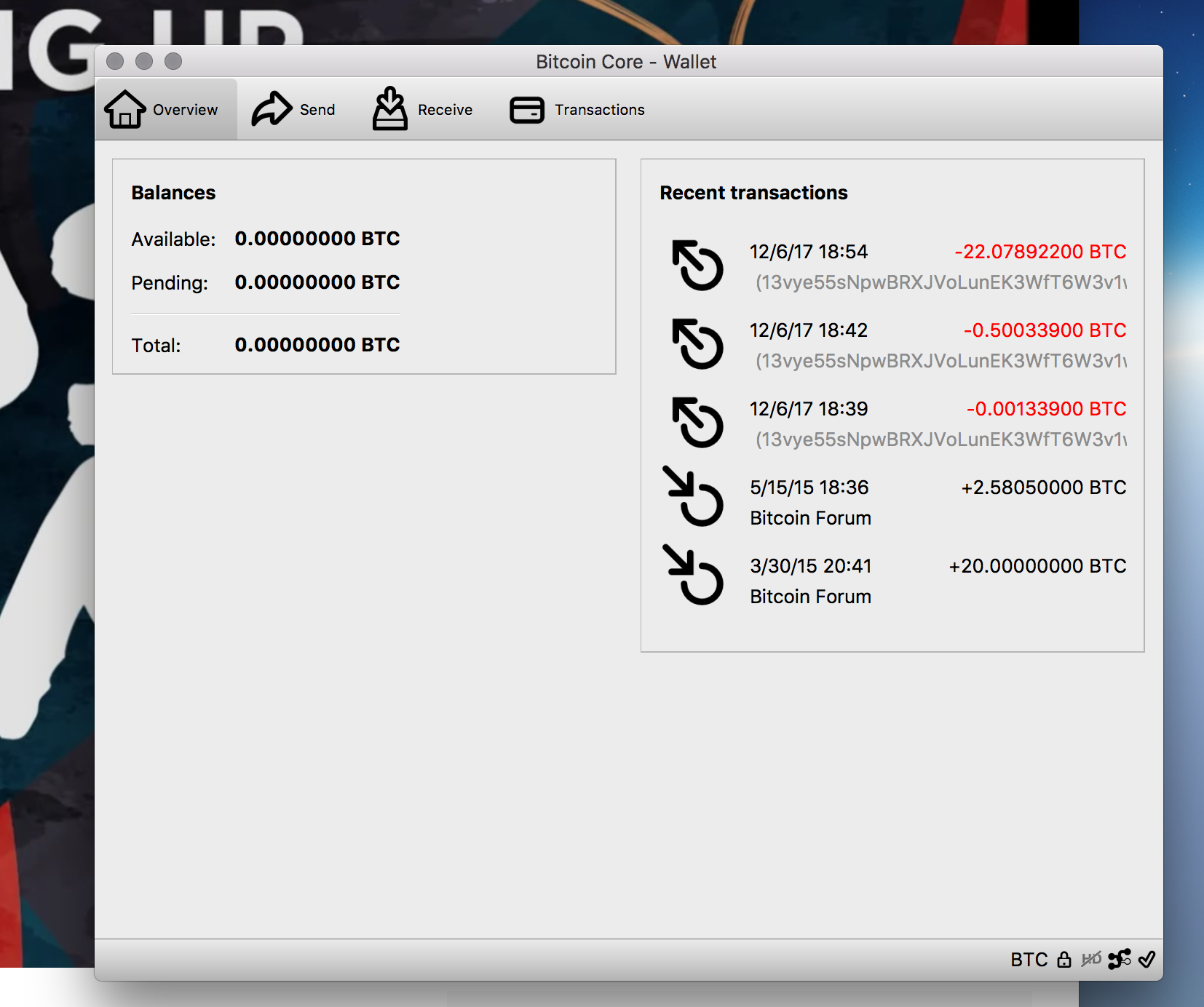Screen dimensions: 1204x1007
Task: Click the Pending: label
Action: point(170,283)
